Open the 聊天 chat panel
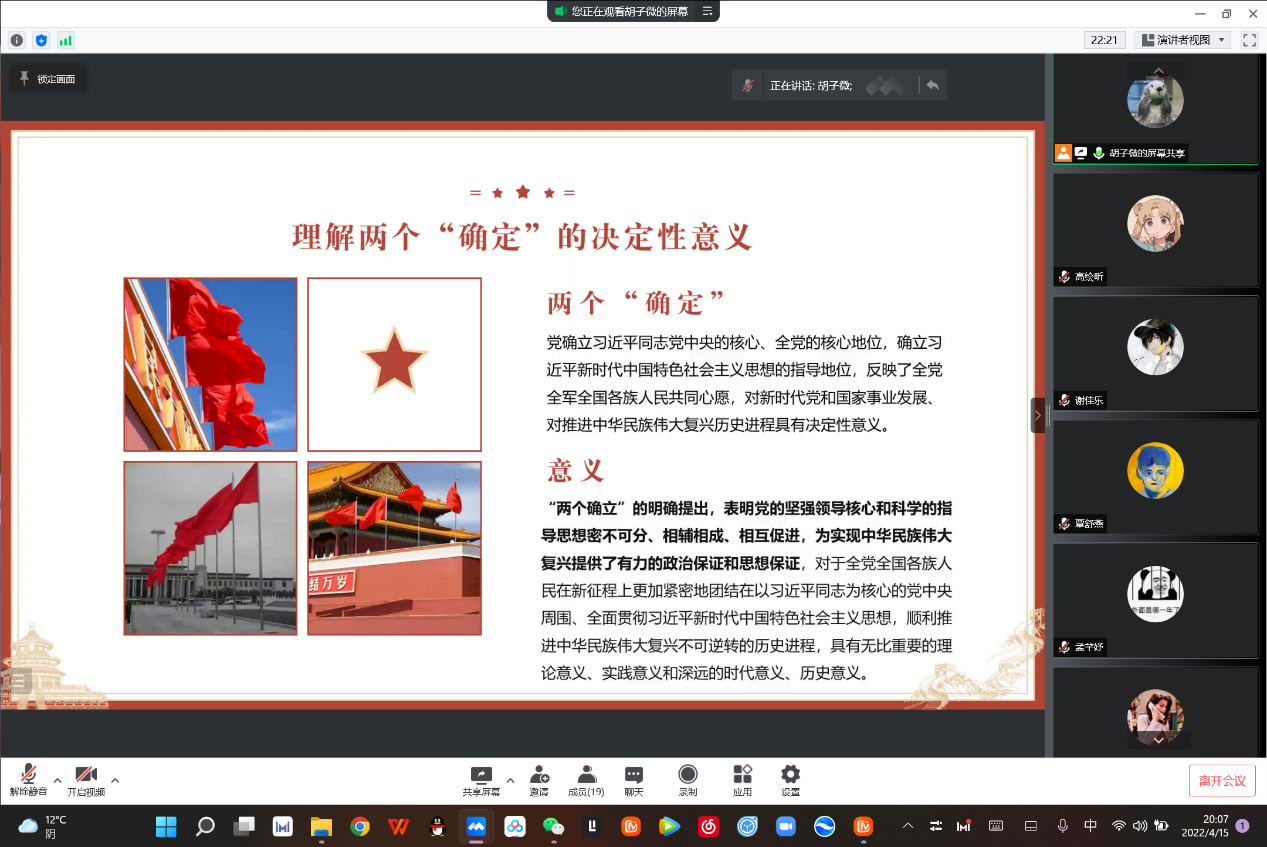 634,779
